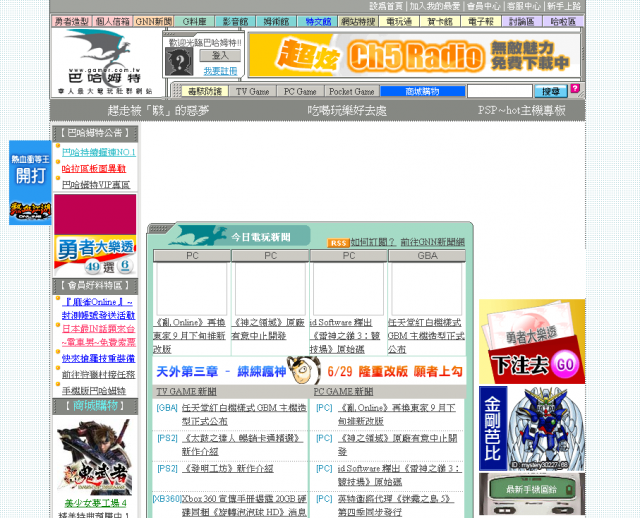Click the 開打 blue side banner
This screenshot has height=518, width=640.
pyautogui.click(x=30, y=182)
